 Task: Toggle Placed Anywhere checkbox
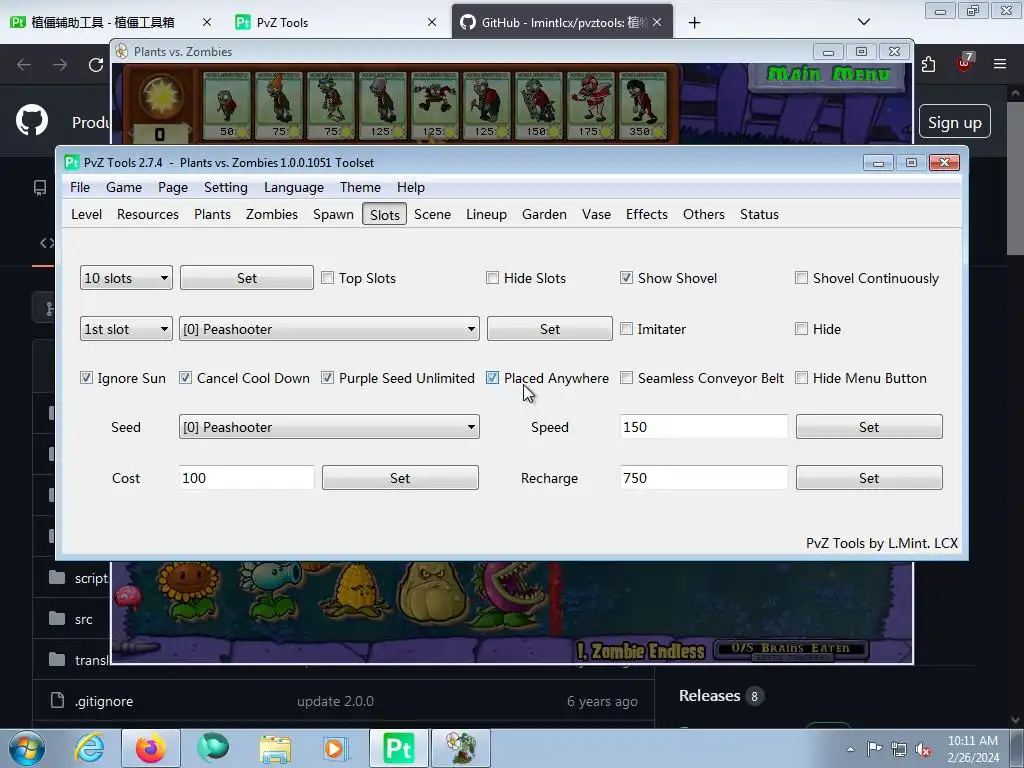point(492,378)
